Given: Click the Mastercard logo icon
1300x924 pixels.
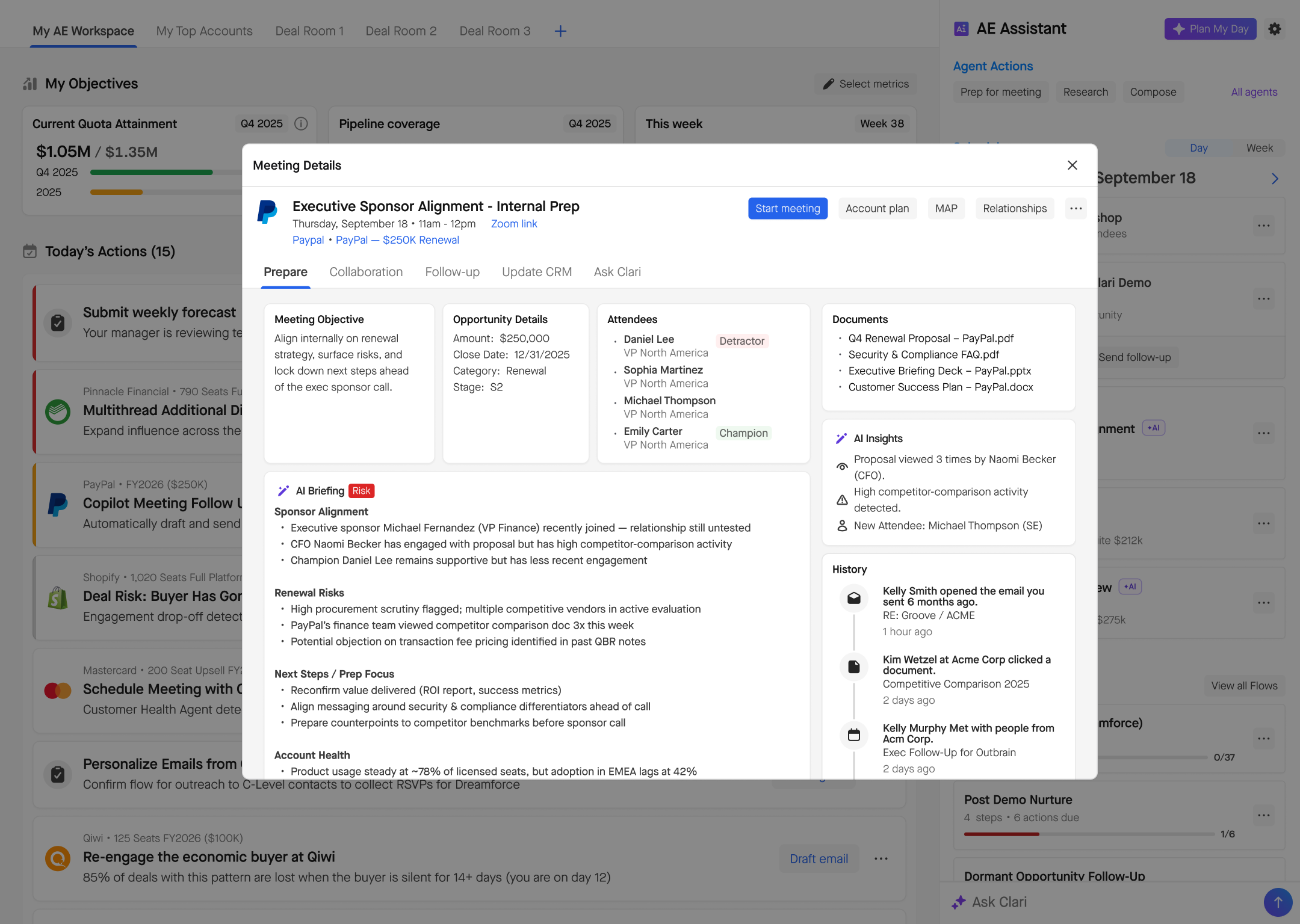Looking at the screenshot, I should click(x=58, y=690).
